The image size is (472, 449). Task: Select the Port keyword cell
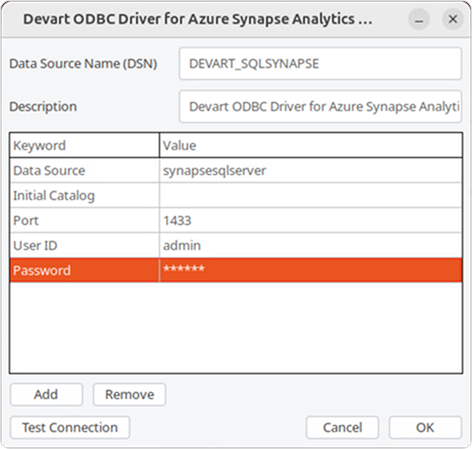click(85, 220)
